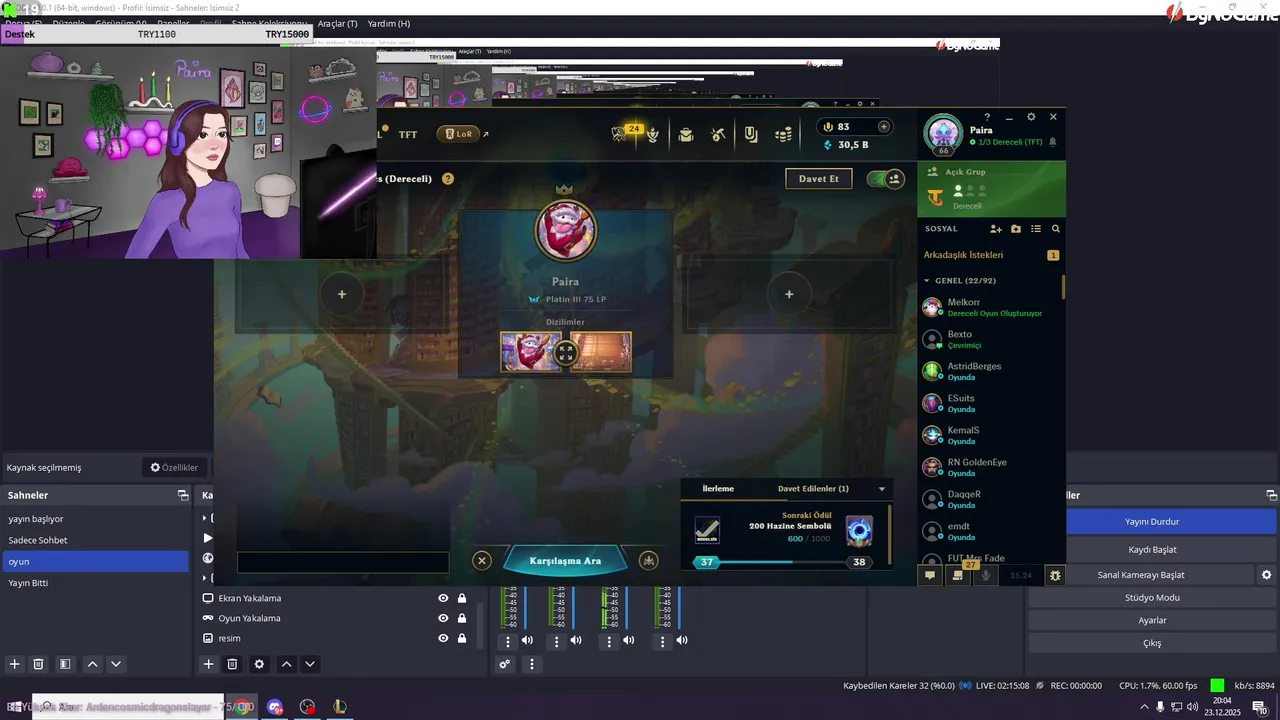The width and height of the screenshot is (1280, 720).
Task: Show hidden system tray icons
Action: pos(1144,707)
